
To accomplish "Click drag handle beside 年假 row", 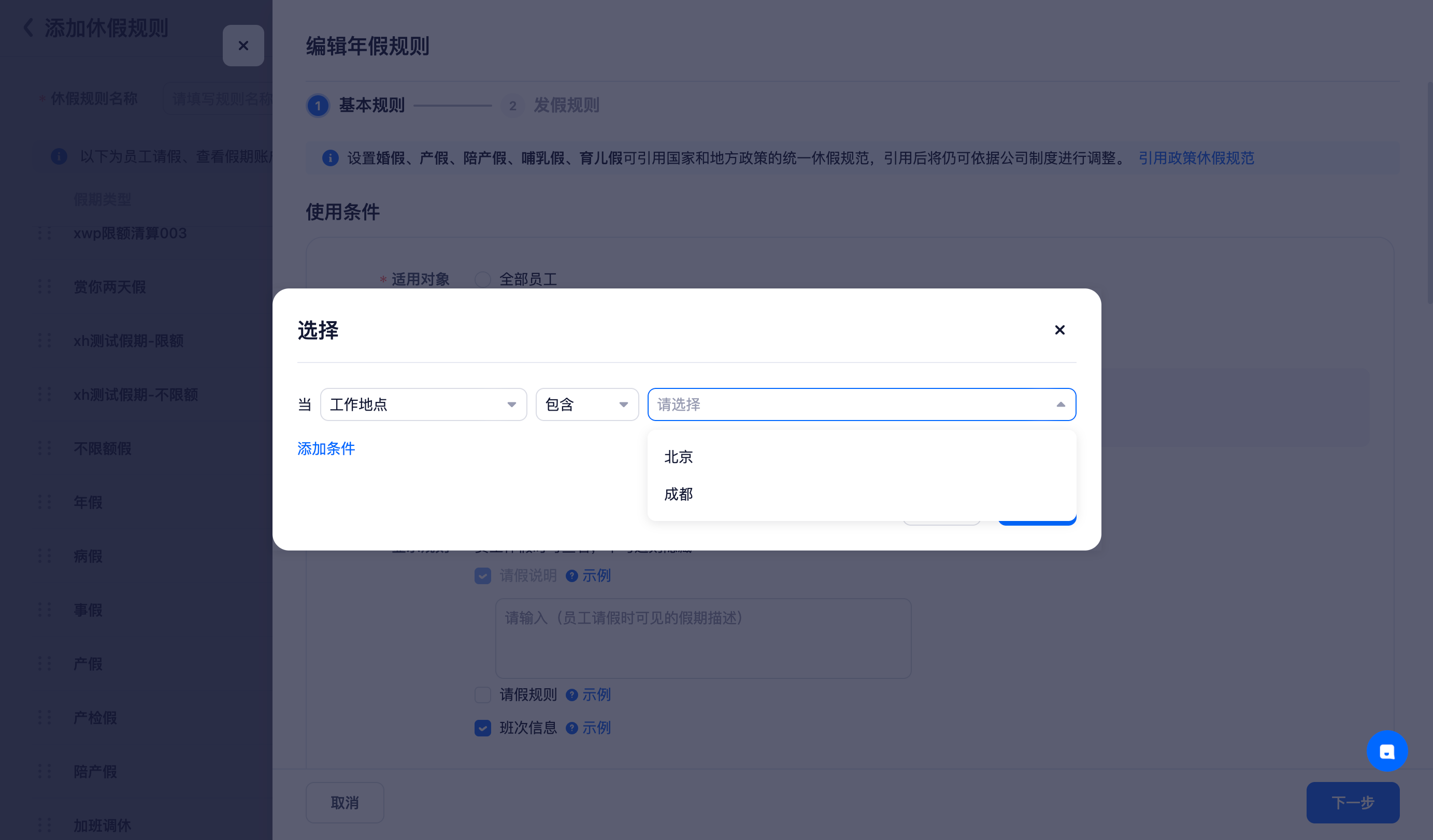I will (44, 502).
